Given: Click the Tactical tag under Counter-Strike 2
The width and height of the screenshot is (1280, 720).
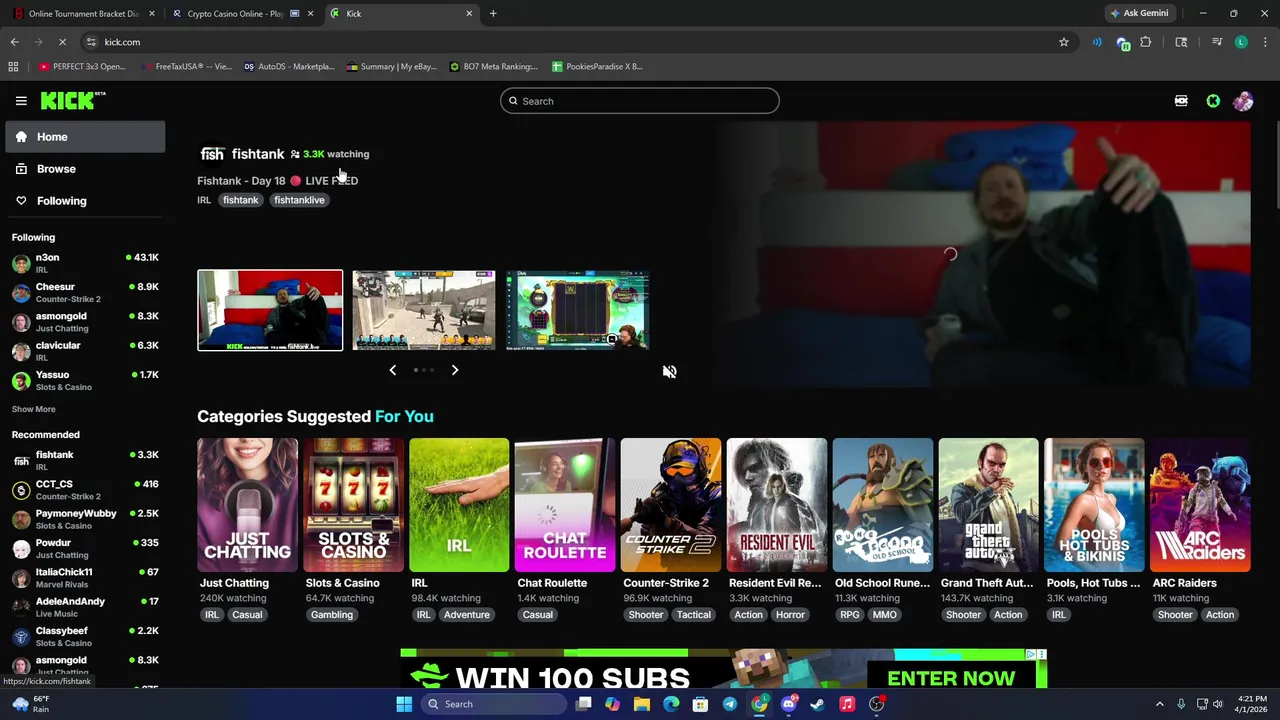Looking at the screenshot, I should 693,615.
